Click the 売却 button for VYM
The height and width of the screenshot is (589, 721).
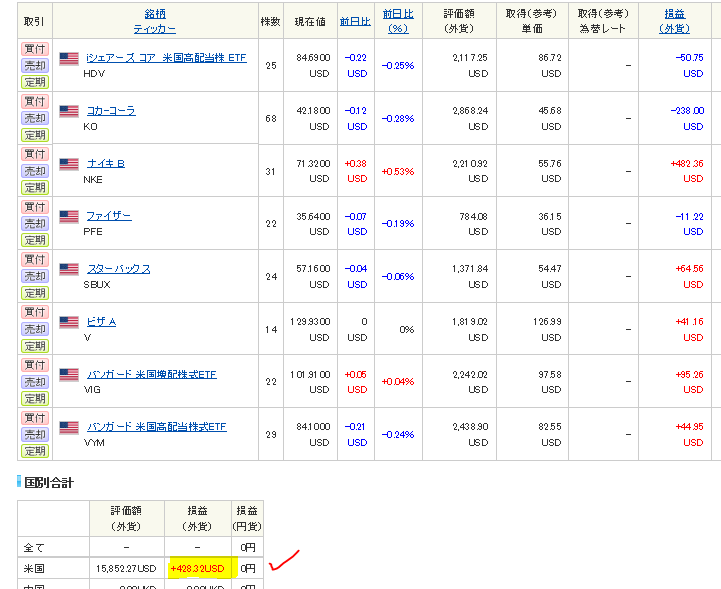35,435
